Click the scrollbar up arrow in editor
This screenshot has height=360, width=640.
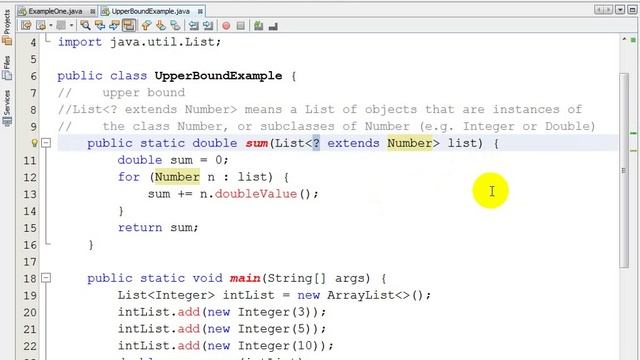coord(624,39)
